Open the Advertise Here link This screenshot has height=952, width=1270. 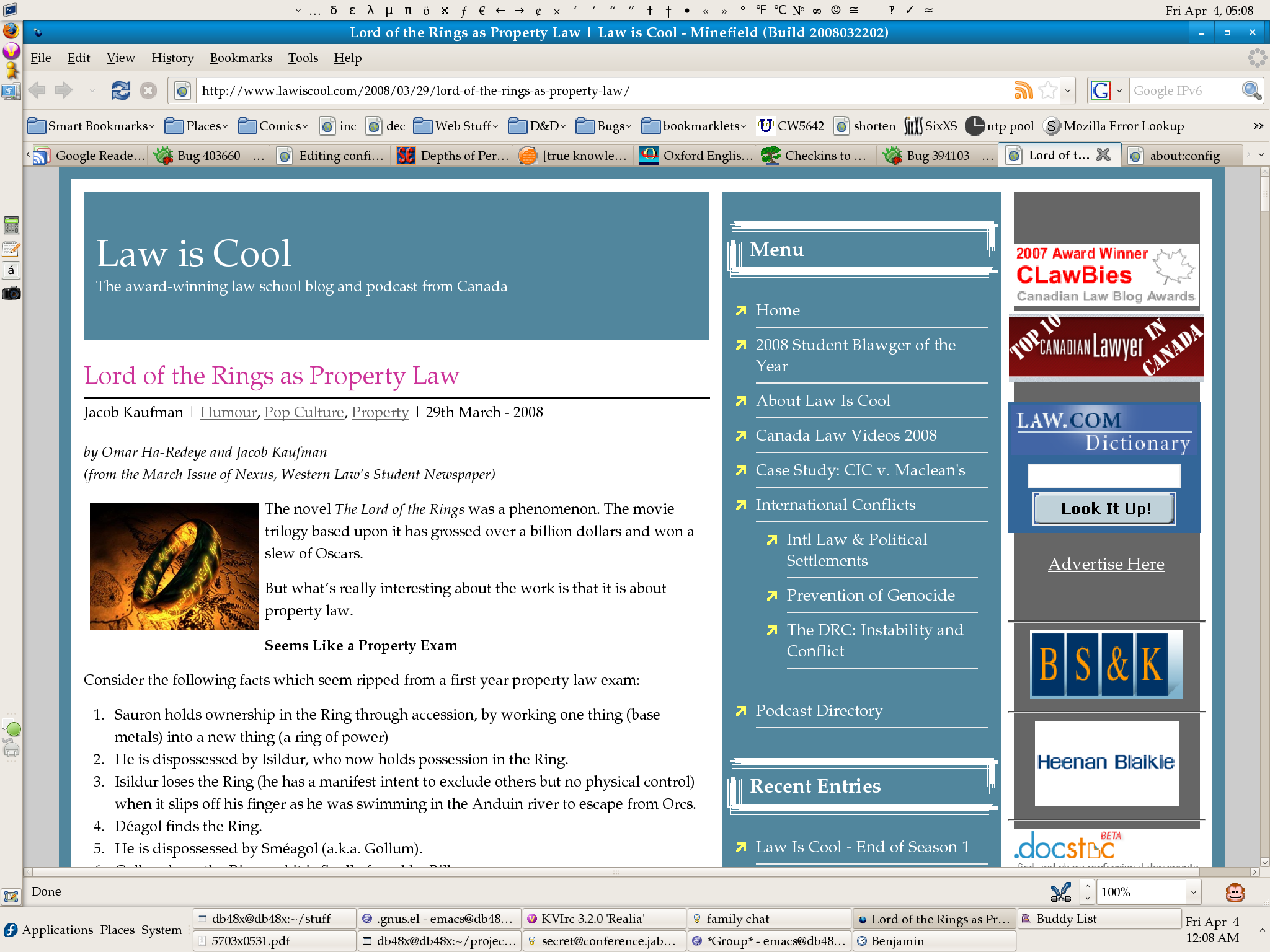point(1106,564)
